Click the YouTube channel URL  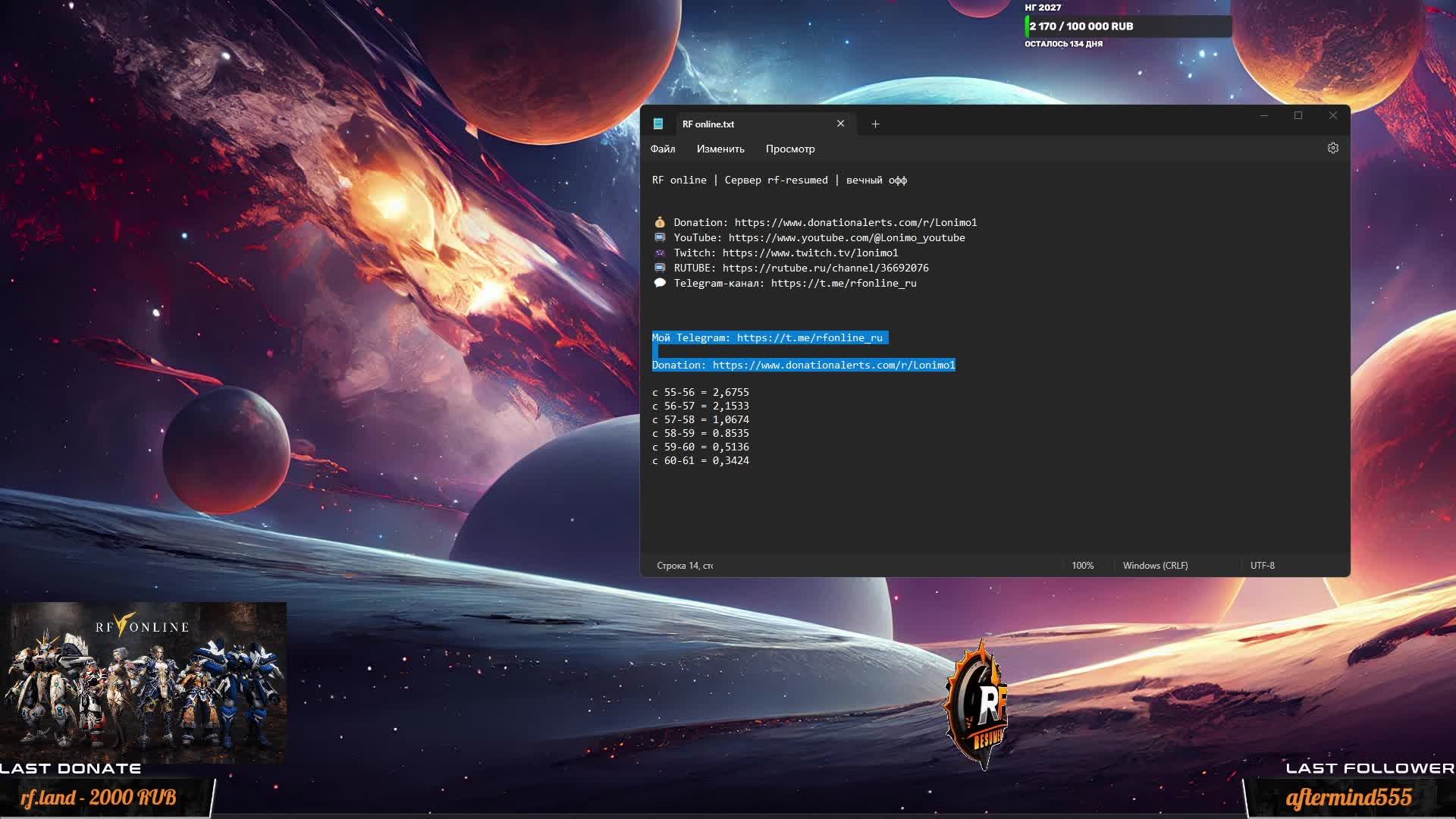click(846, 237)
